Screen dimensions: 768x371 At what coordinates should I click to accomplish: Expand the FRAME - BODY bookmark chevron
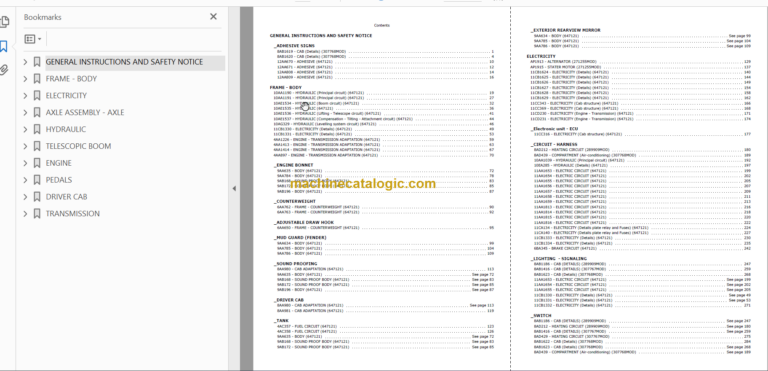(x=25, y=79)
